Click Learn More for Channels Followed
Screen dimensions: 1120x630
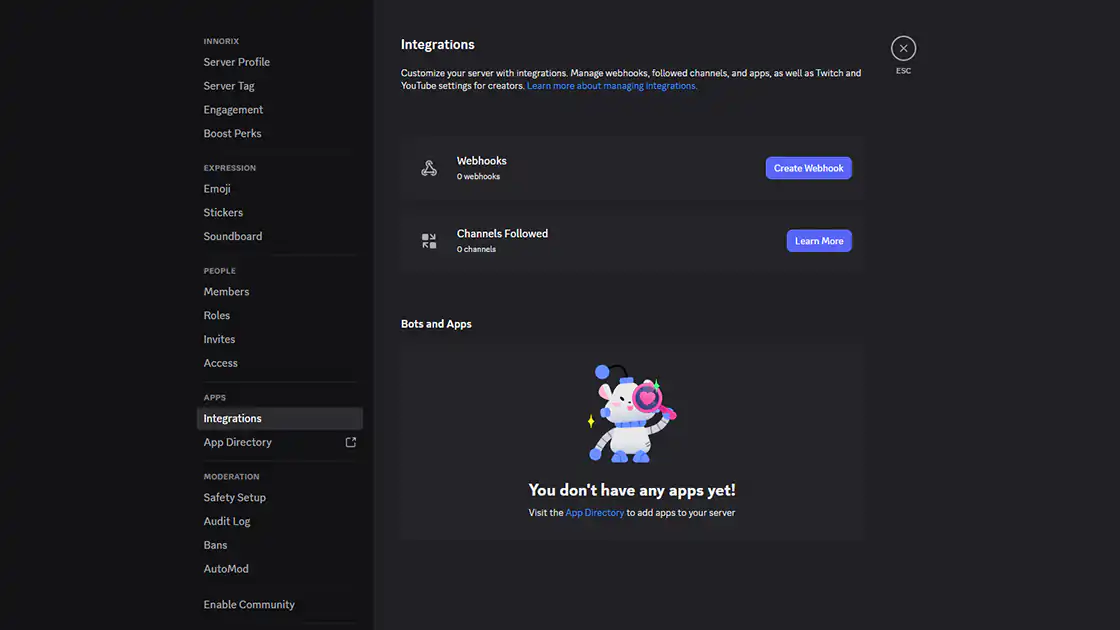pos(819,241)
